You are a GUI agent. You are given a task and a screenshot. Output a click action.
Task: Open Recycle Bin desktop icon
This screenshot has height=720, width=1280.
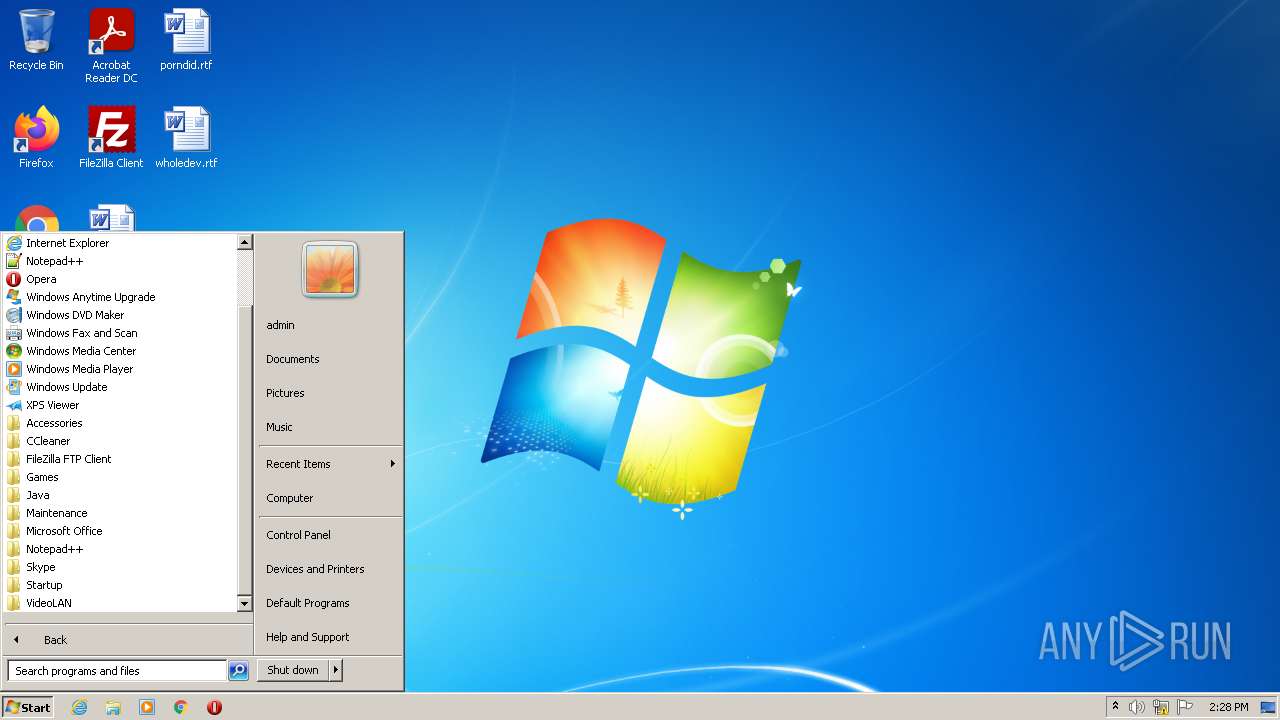click(x=36, y=41)
